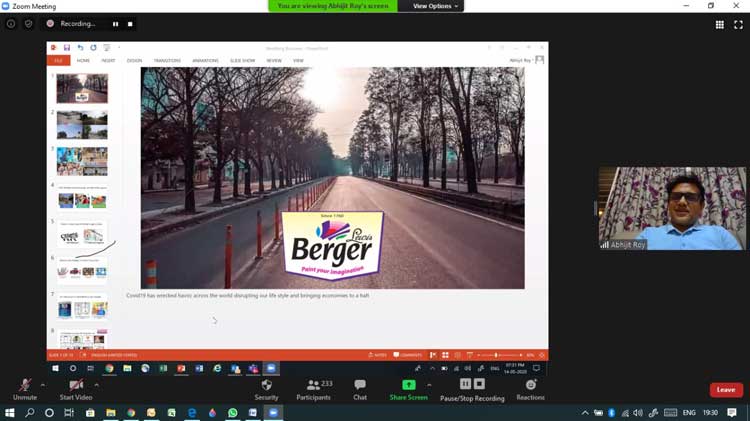Open meeting information icon
The image size is (750, 421).
pyautogui.click(x=11, y=23)
